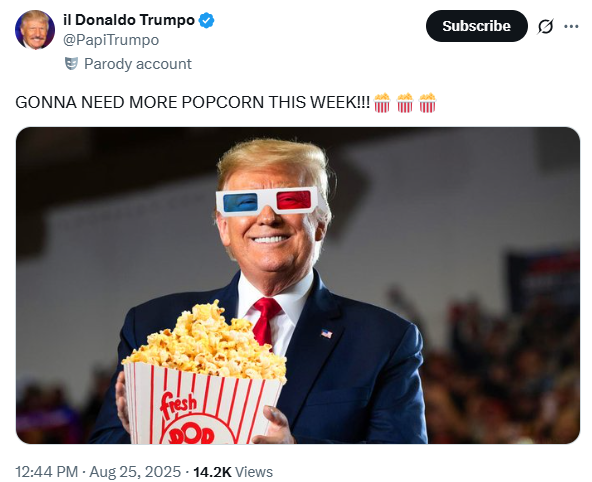Click the last popcorn emoji in tweet
Screen dimensions: 592x482
(x=427, y=103)
